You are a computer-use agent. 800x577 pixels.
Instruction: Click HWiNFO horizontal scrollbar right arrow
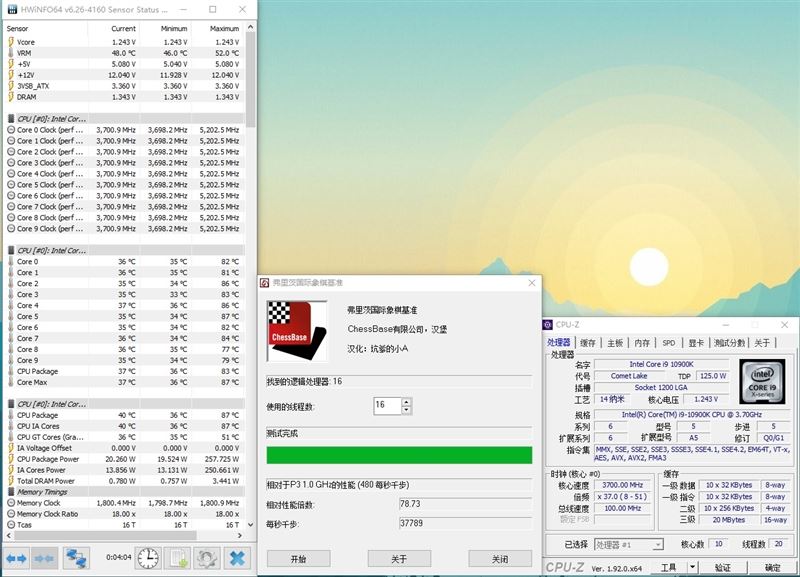point(240,536)
